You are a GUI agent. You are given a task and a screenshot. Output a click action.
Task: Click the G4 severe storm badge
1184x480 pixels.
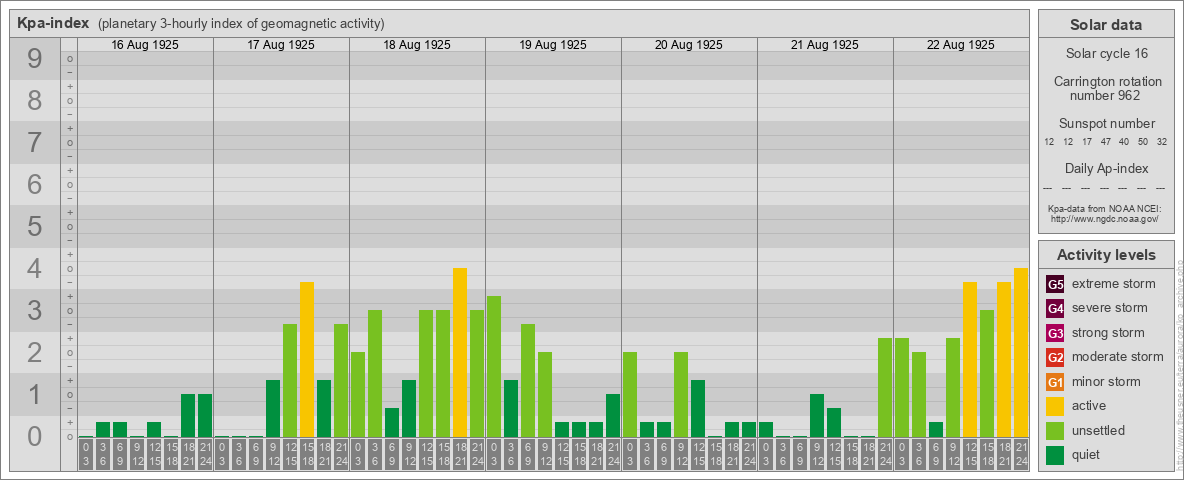point(1055,308)
